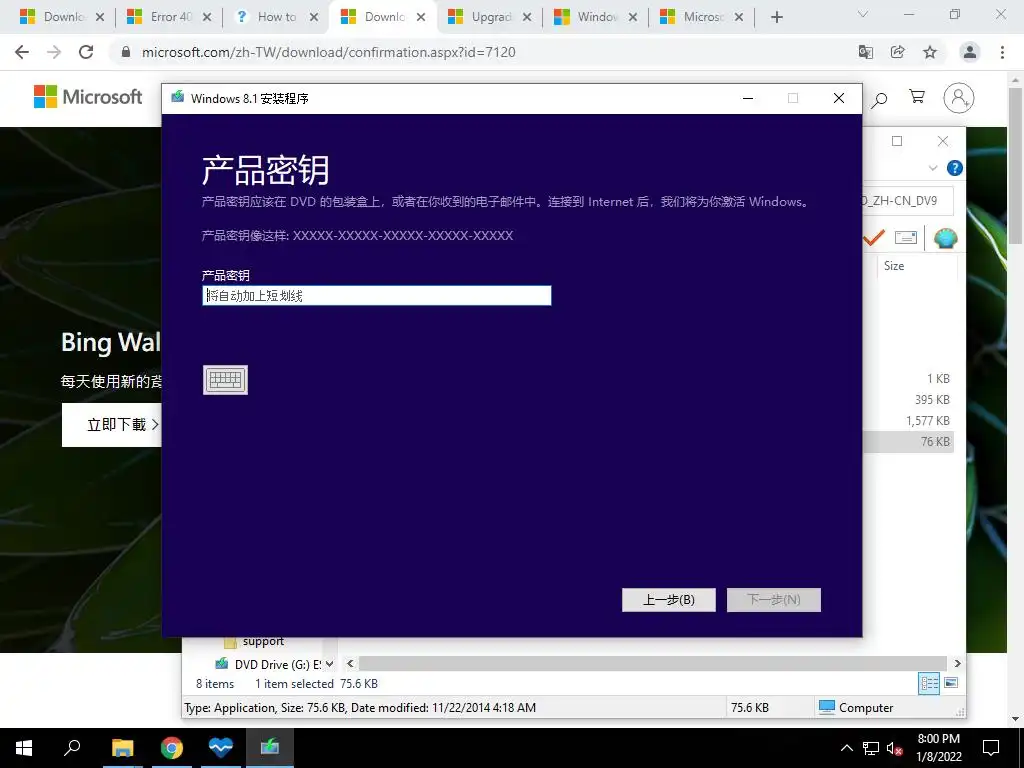Click Explorer horizontal scrollbar track
The width and height of the screenshot is (1024, 768).
click(x=652, y=664)
